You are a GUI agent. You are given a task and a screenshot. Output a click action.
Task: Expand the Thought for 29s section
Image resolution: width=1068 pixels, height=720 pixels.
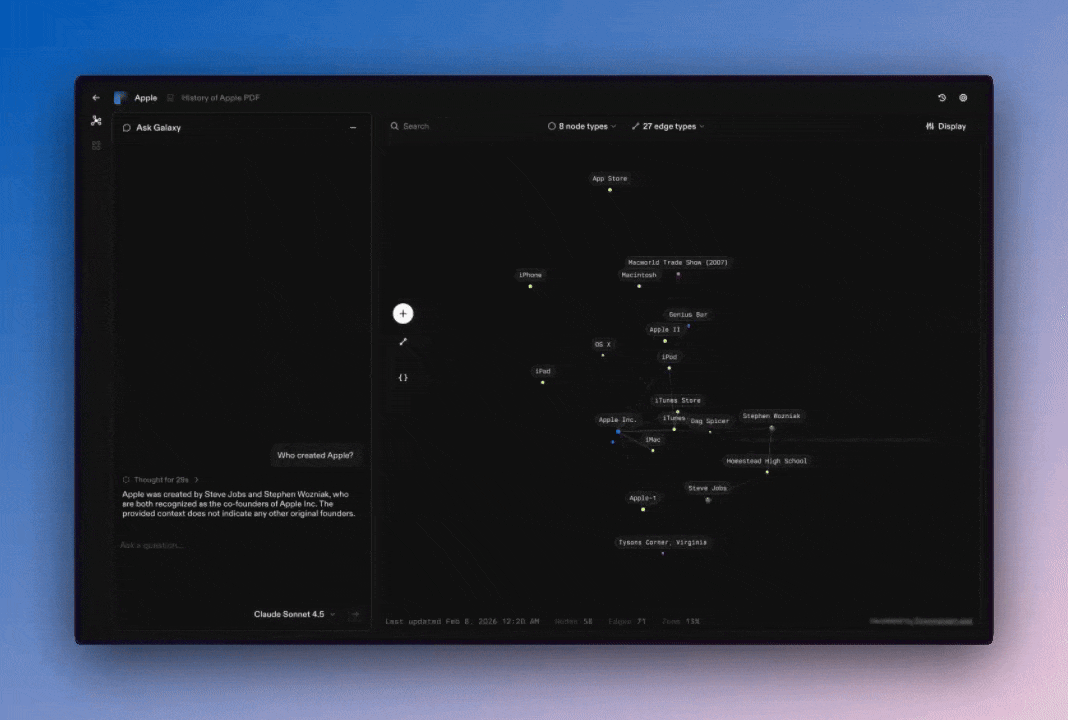pyautogui.click(x=162, y=480)
